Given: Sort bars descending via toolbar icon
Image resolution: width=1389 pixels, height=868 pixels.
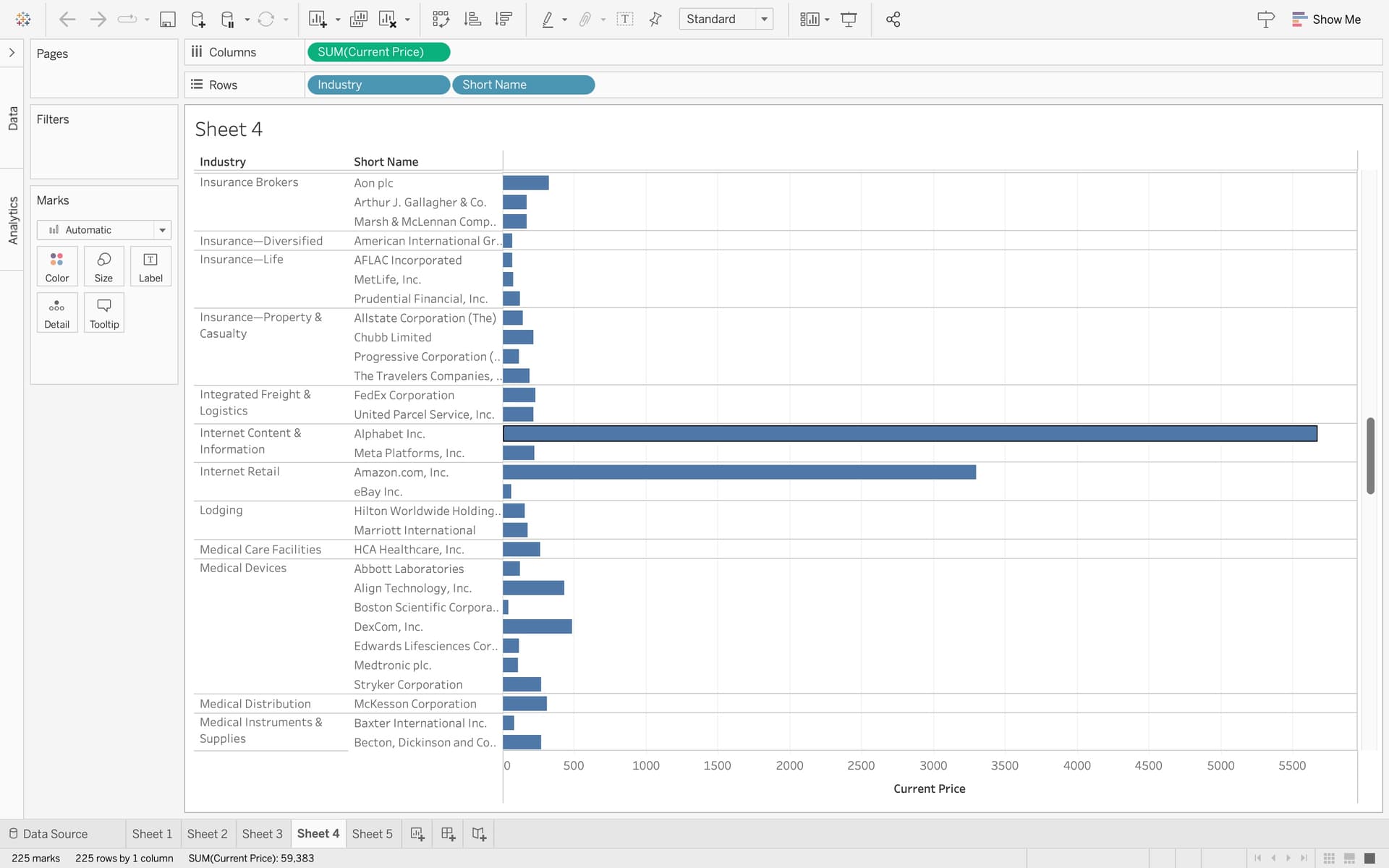Looking at the screenshot, I should [504, 20].
